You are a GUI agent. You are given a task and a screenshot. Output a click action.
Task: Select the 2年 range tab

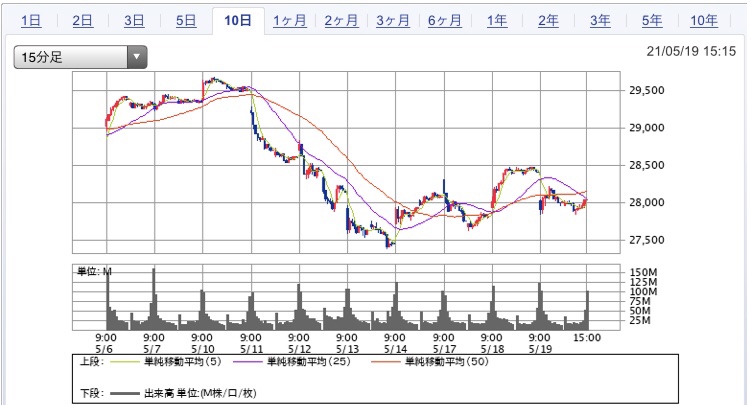click(x=548, y=21)
